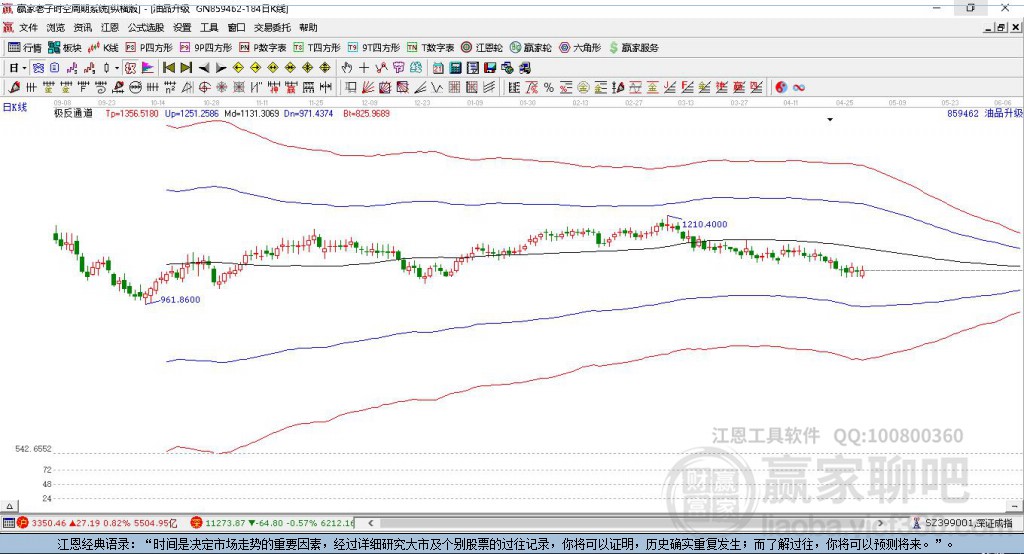Collapse lower panel with up-triangle button
Screen dimensions: 1024x554
click(x=9, y=506)
